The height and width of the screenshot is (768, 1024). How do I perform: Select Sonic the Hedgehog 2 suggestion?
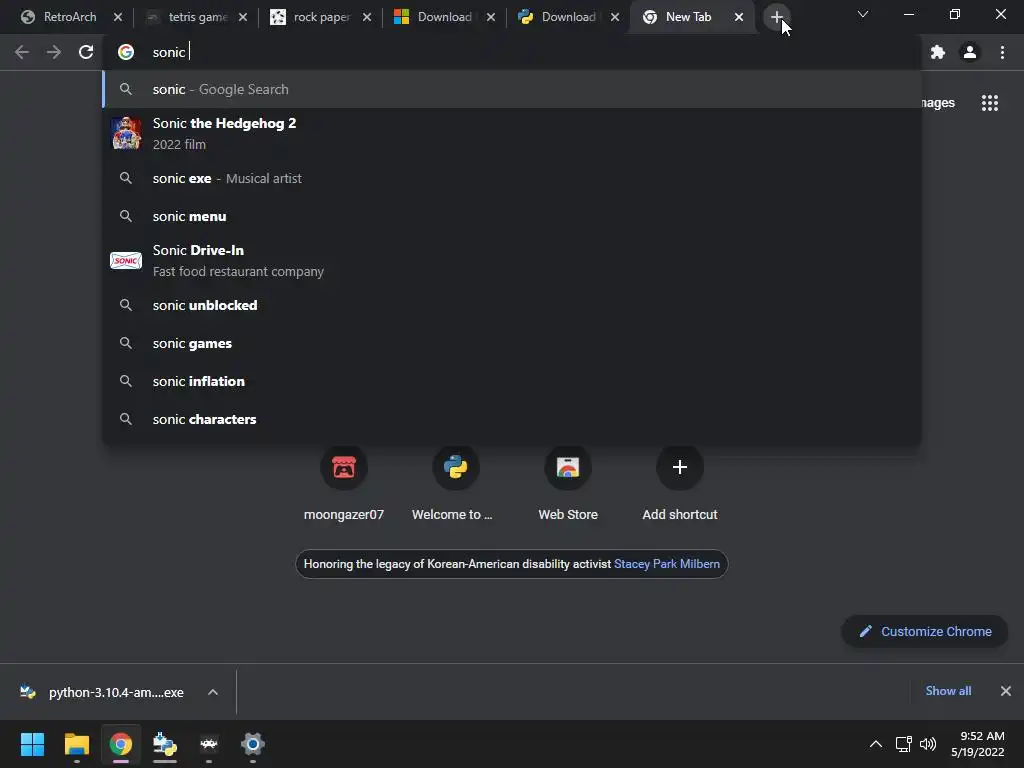coord(512,133)
